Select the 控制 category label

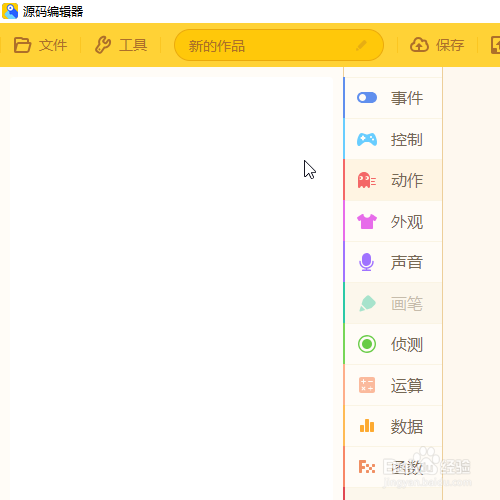(407, 140)
